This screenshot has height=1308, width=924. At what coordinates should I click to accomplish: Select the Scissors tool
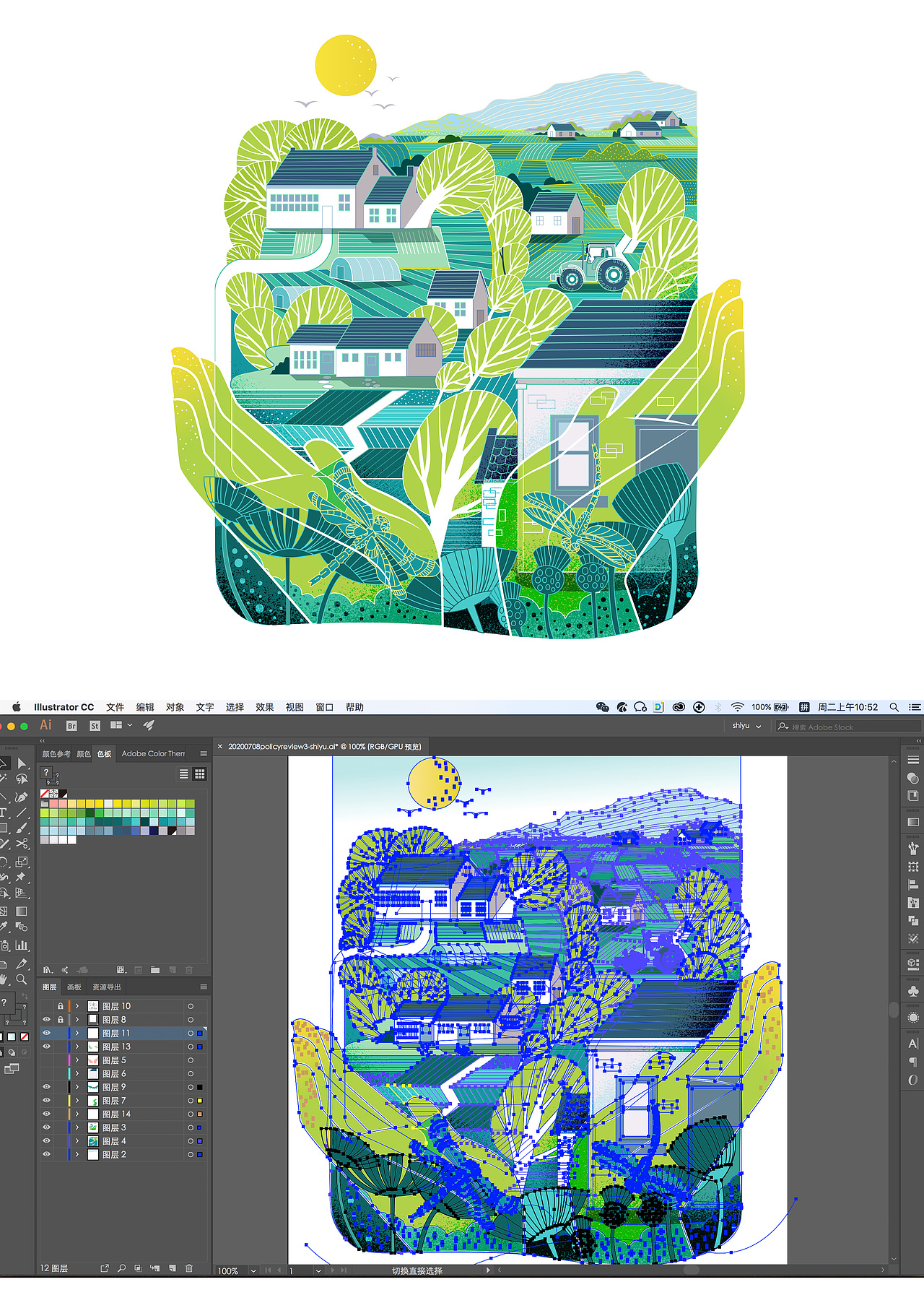pos(22,844)
